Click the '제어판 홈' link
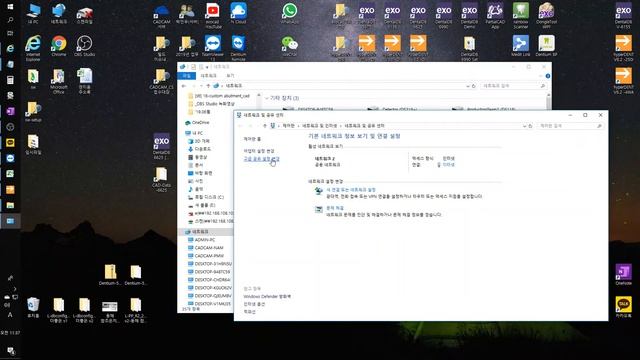 (x=252, y=139)
